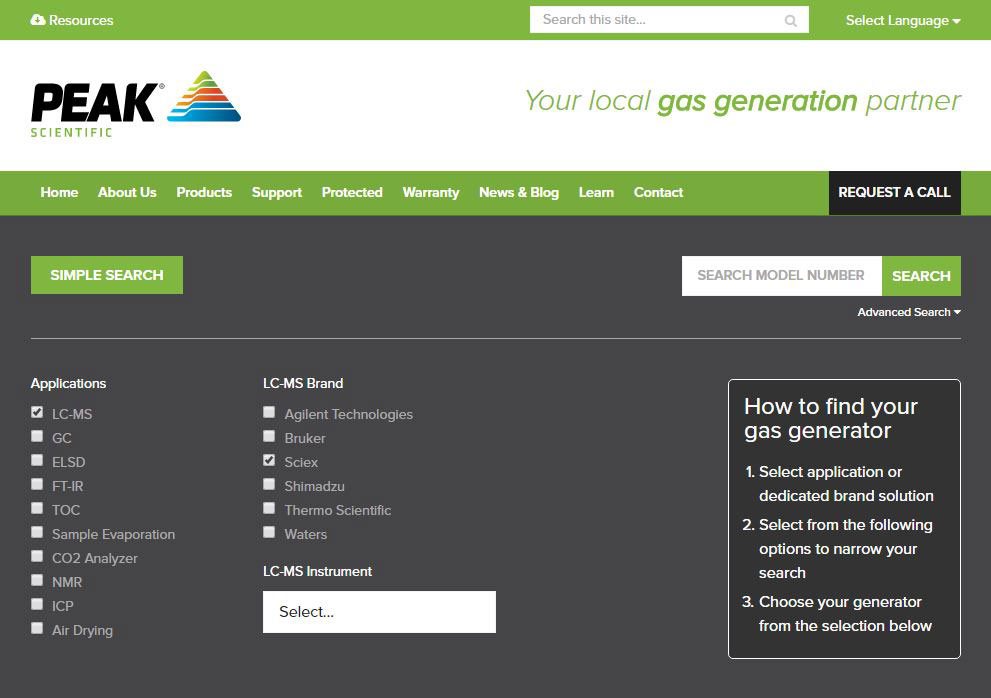Screen dimensions: 991x698
Task: Enable the Waters brand checkbox
Action: [x=269, y=532]
